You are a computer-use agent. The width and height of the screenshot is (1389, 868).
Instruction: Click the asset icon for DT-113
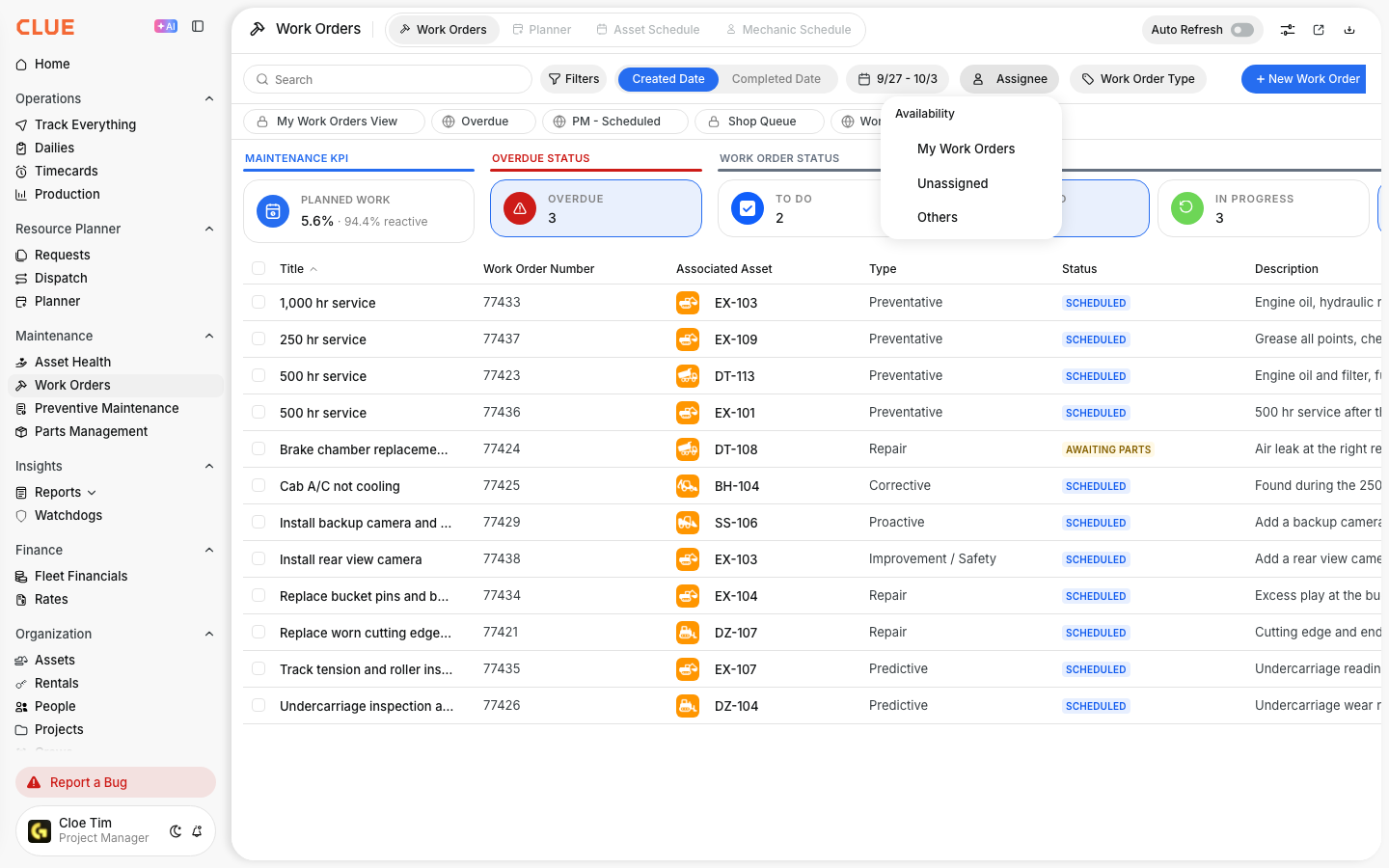[x=688, y=376]
